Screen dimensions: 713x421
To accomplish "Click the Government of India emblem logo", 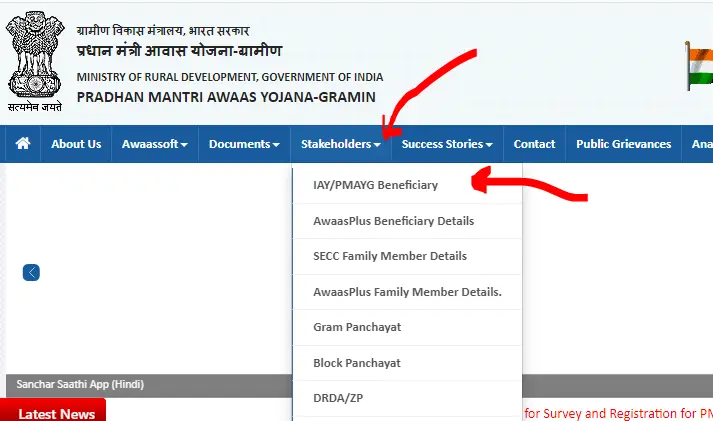I will coord(35,61).
